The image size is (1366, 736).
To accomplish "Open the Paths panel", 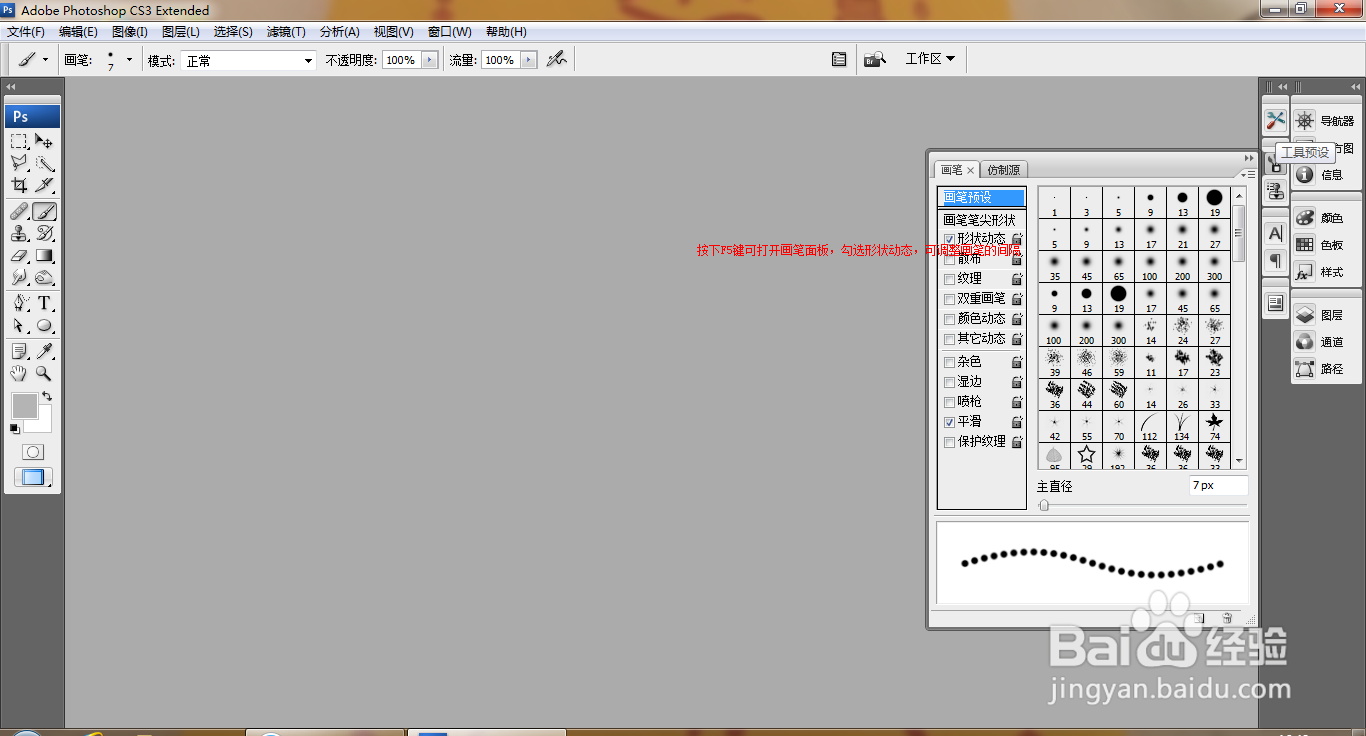I will (1320, 369).
